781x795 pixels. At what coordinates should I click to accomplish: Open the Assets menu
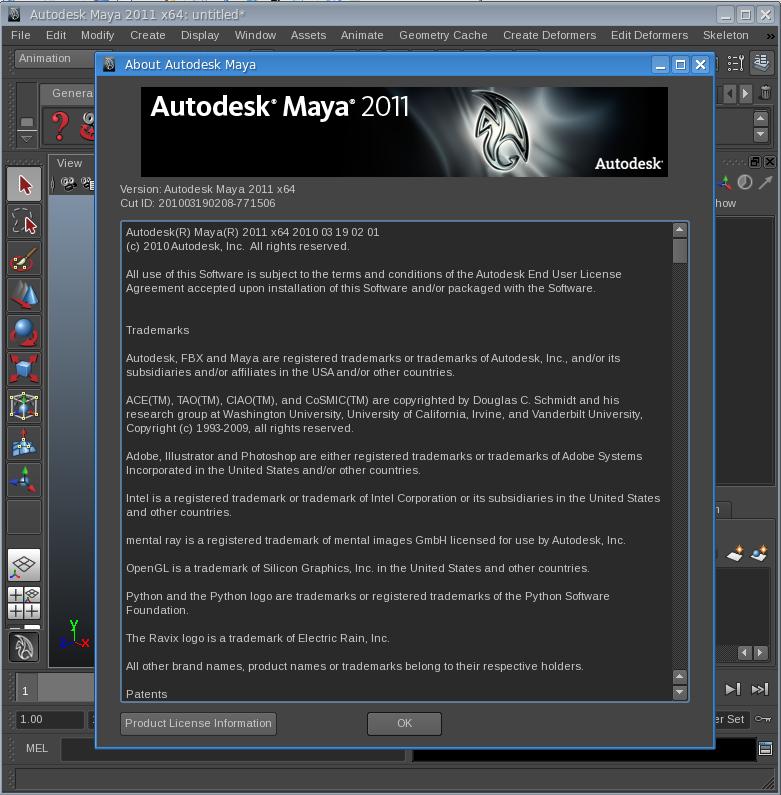(308, 35)
